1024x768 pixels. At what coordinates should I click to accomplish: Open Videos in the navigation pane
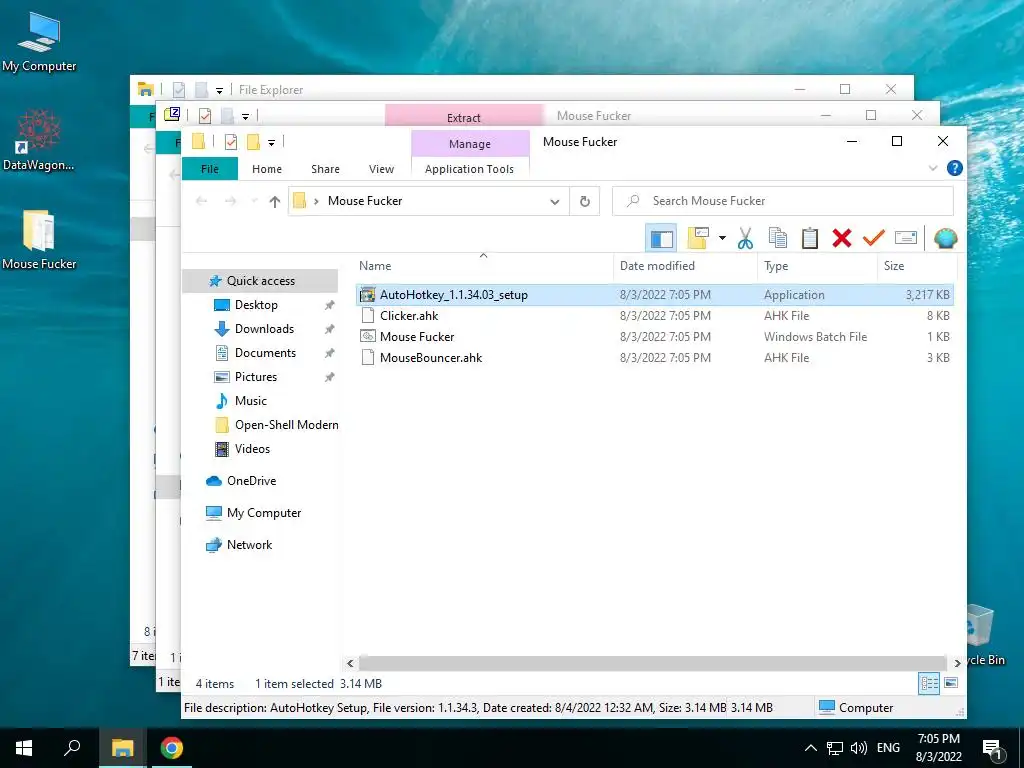pyautogui.click(x=252, y=449)
